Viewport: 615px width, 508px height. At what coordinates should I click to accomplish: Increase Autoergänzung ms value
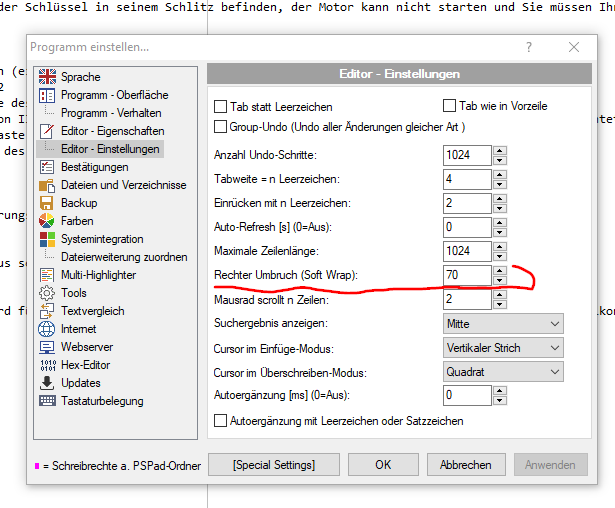[500, 390]
